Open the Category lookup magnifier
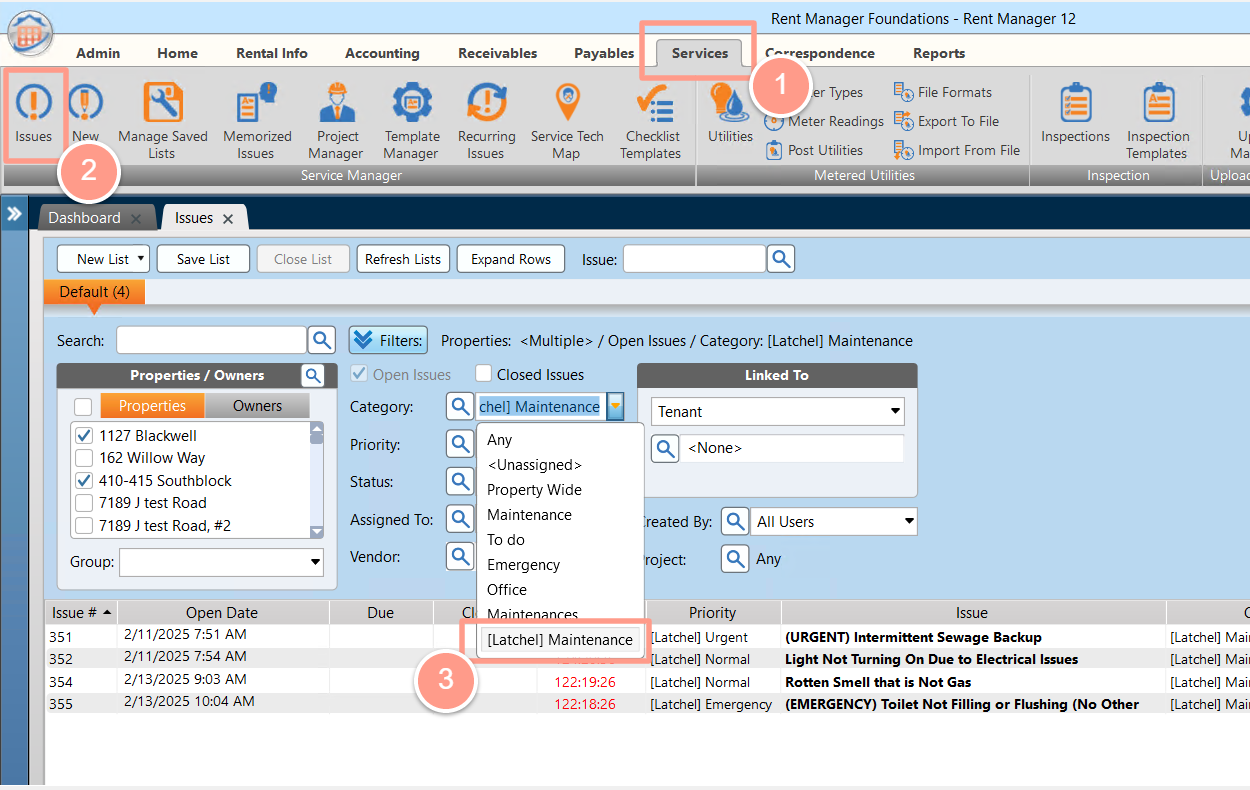 459,406
